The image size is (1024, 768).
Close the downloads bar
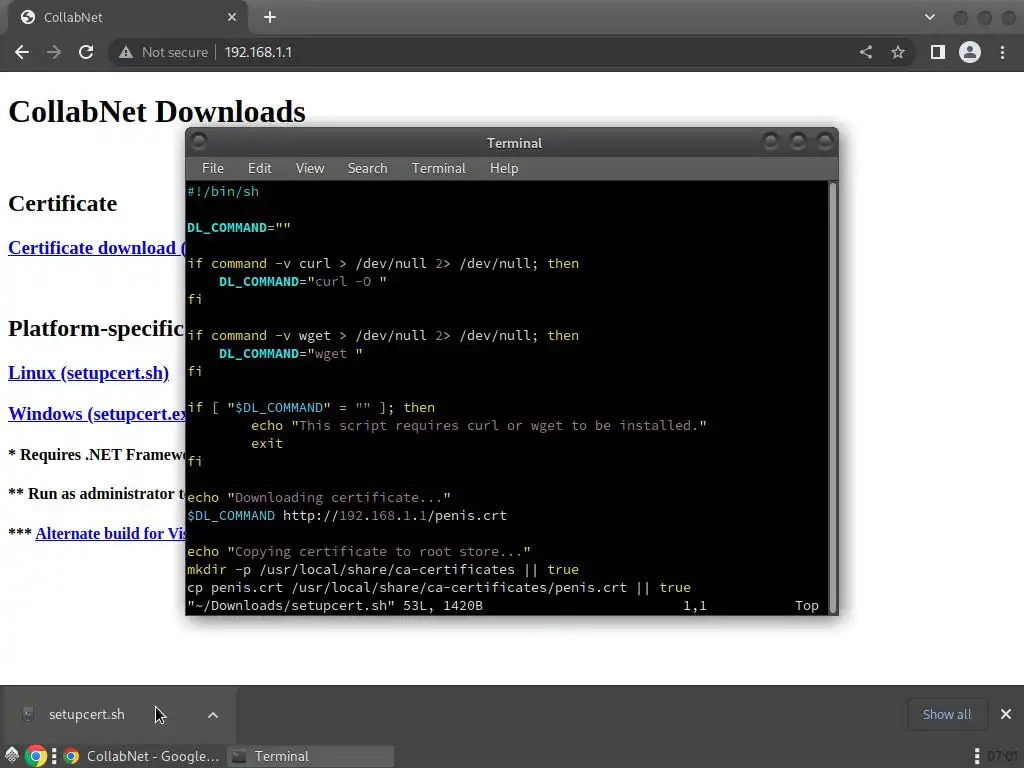point(1006,714)
